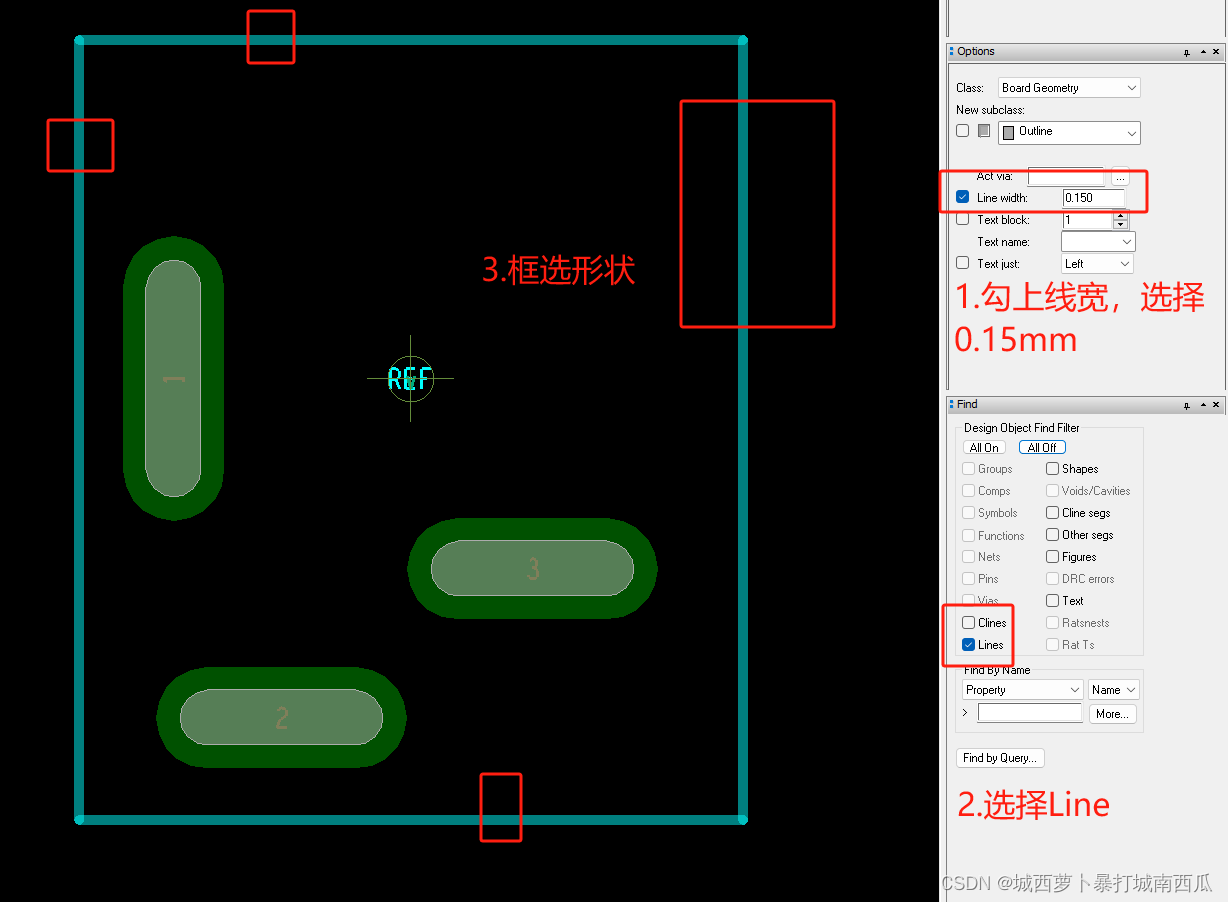Image resolution: width=1228 pixels, height=902 pixels.
Task: Open the Class Board Geometry dropdown
Action: pyautogui.click(x=1069, y=88)
